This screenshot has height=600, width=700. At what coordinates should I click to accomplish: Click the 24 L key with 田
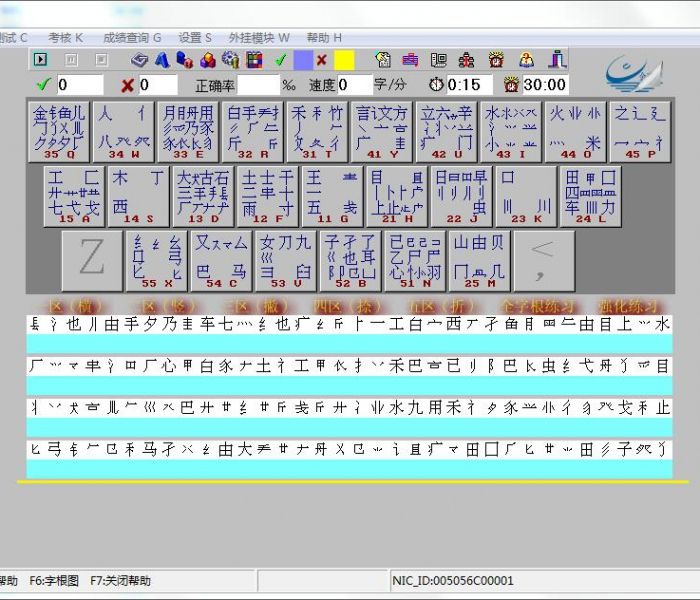coord(591,196)
